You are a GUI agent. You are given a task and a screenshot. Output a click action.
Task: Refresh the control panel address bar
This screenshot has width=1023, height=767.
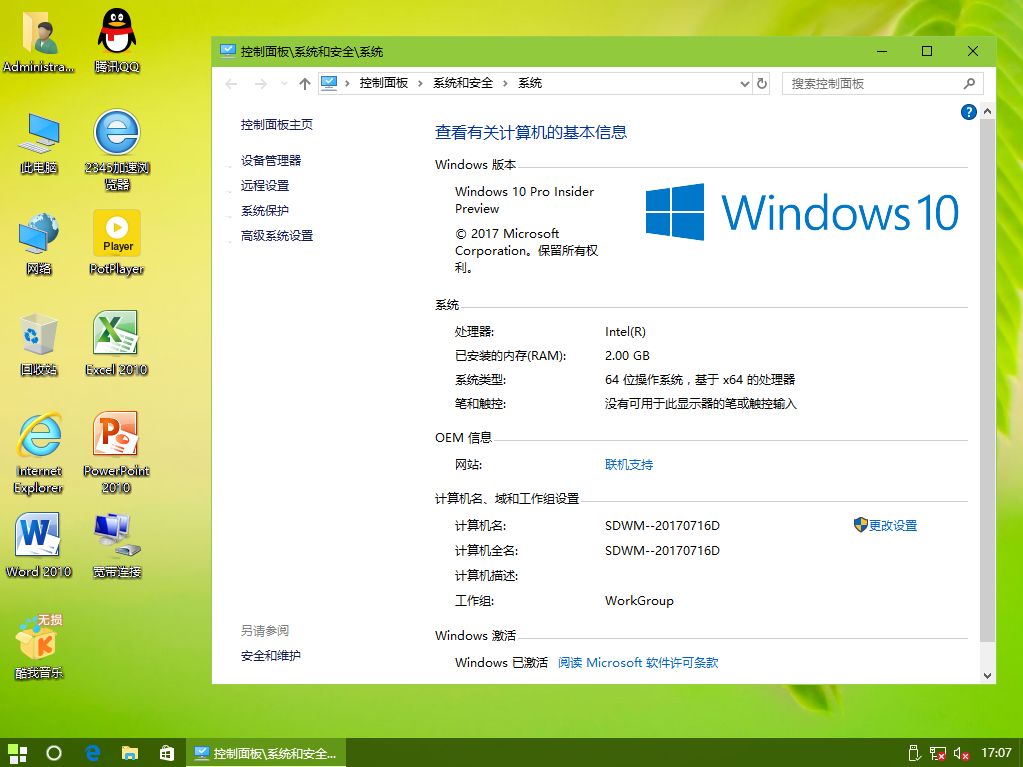pyautogui.click(x=761, y=83)
